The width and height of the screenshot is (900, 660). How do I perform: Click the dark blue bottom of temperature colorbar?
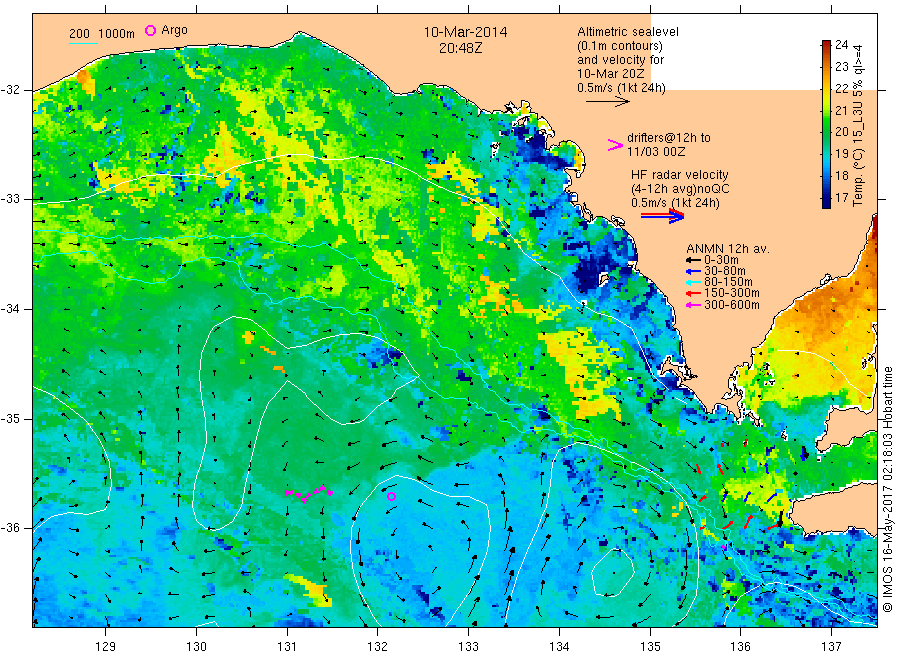826,202
